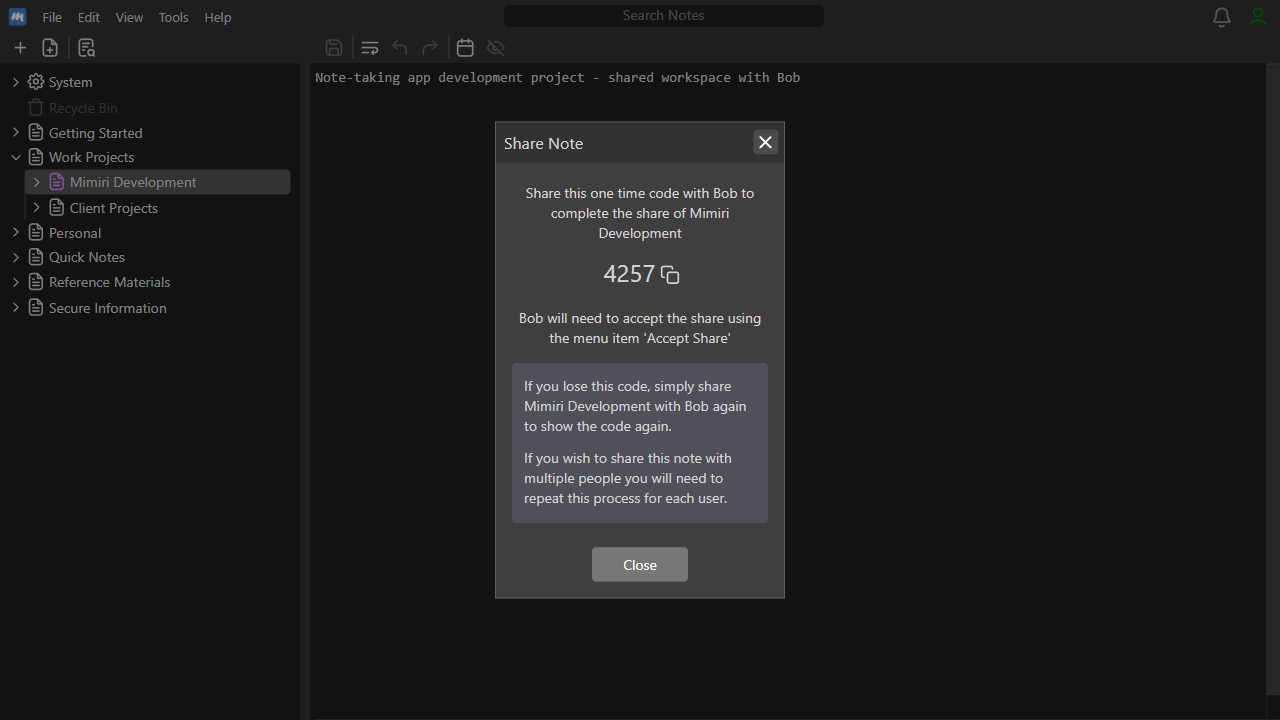Expand the Getting Started node
The image size is (1280, 720).
[x=16, y=132]
